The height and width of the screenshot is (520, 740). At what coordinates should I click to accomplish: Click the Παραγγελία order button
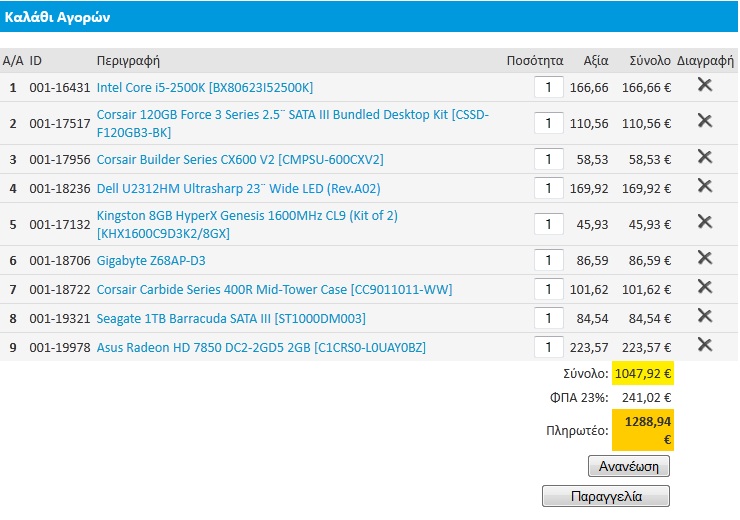[x=606, y=496]
